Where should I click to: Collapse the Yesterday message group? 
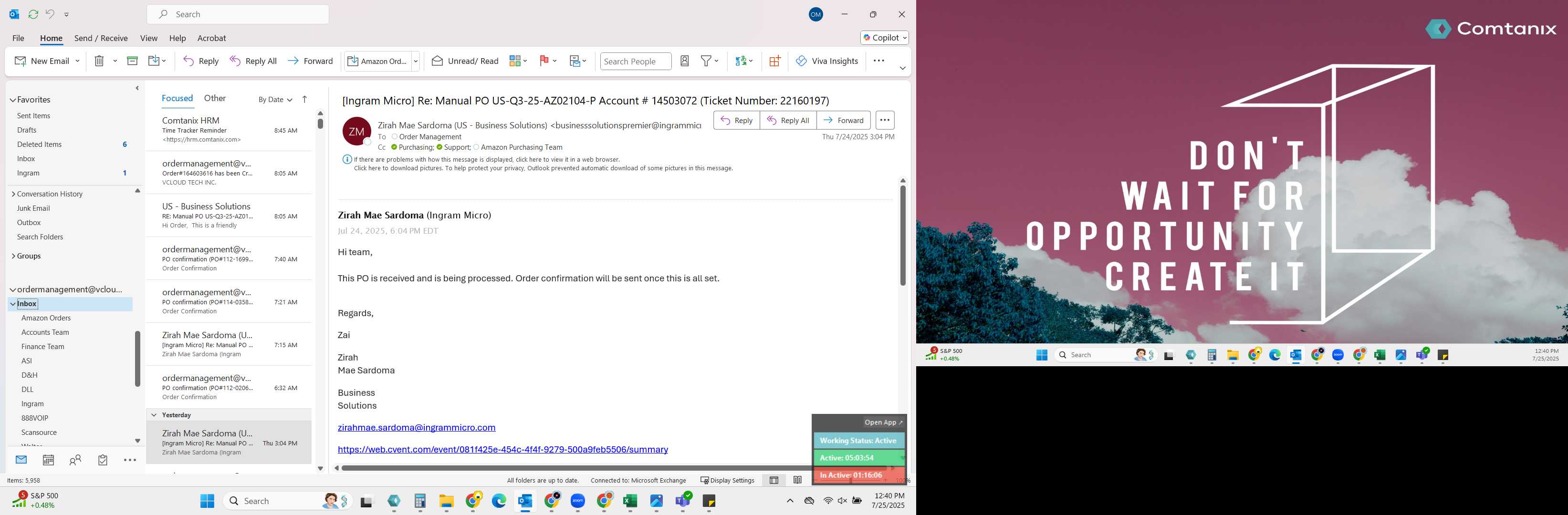154,415
